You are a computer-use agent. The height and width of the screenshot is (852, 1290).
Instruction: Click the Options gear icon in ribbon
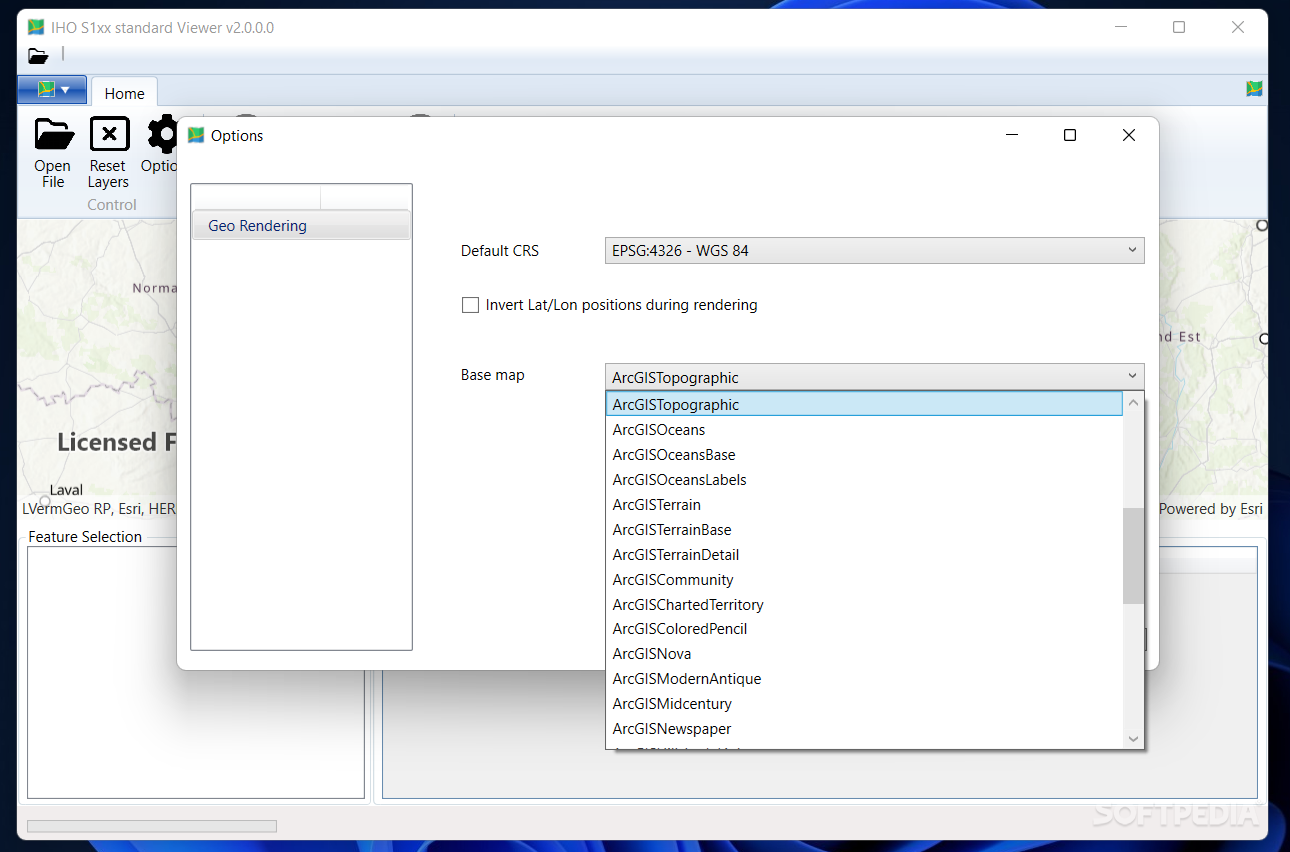point(161,133)
